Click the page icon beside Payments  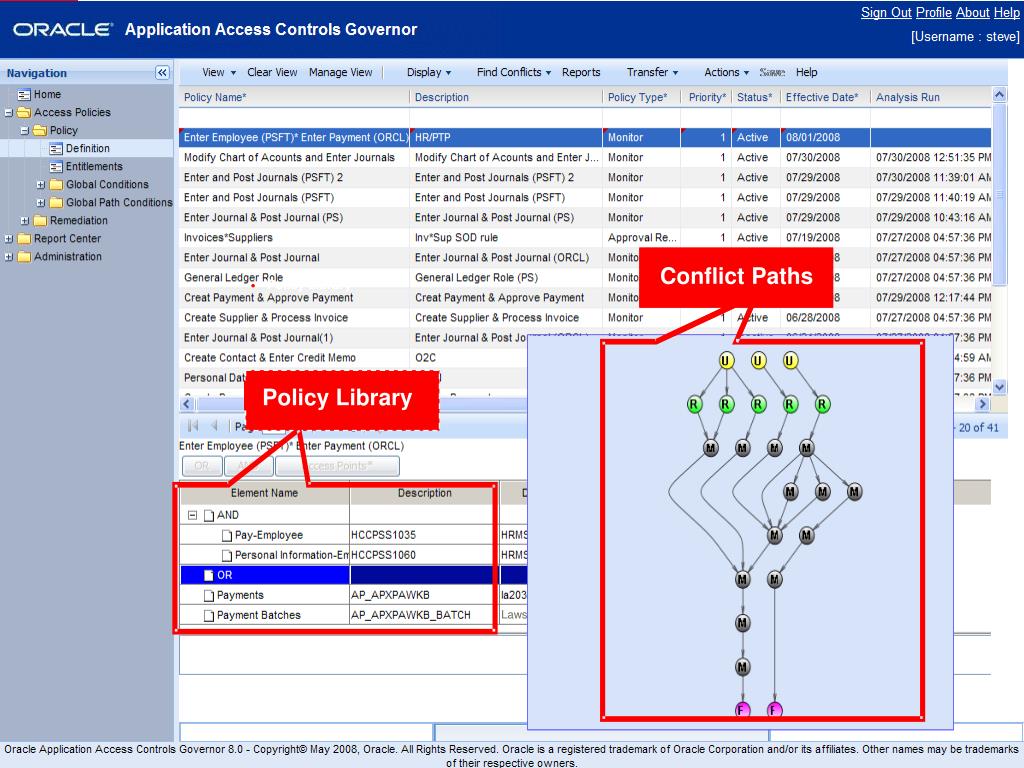coord(209,596)
